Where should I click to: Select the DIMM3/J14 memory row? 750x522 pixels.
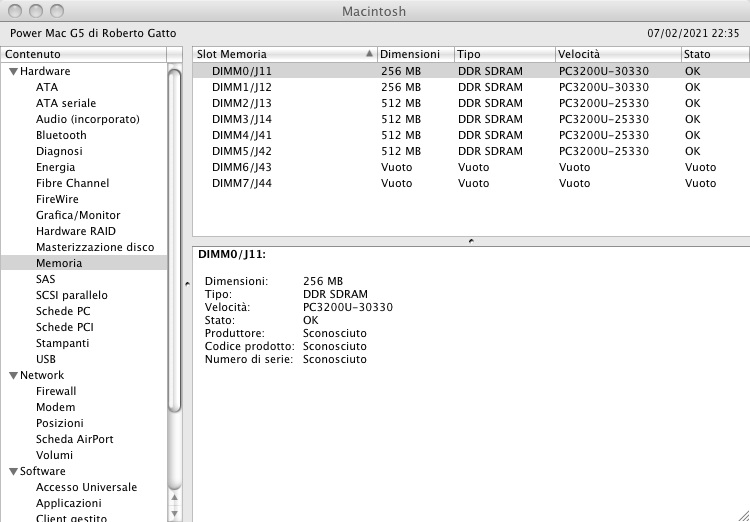(471, 119)
